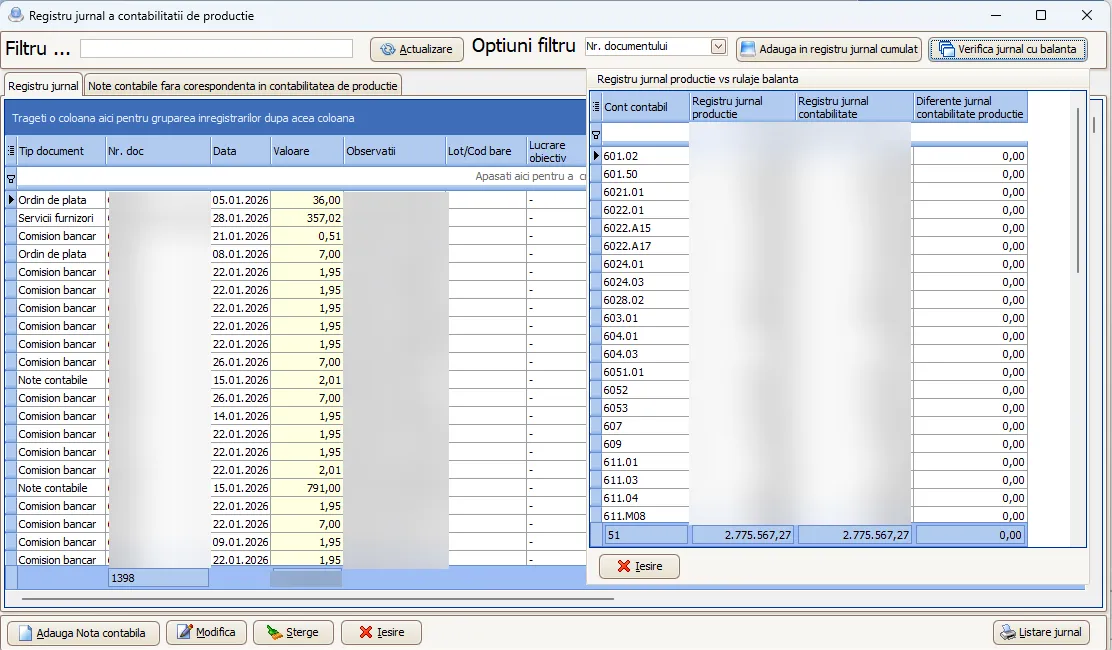Focus the Filtru text input field

tap(216, 48)
